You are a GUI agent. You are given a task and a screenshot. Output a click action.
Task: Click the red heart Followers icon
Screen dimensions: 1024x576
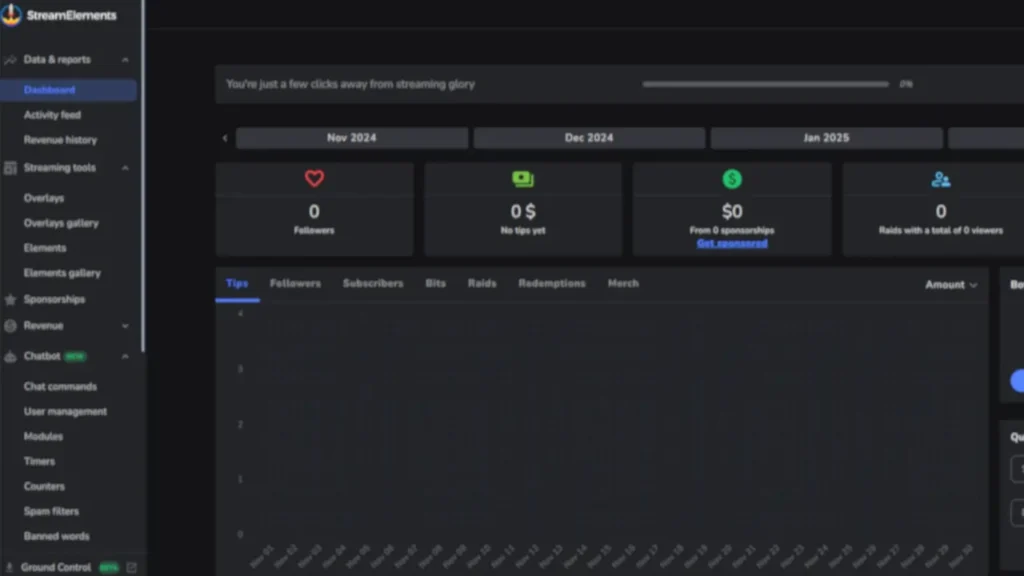coord(314,179)
